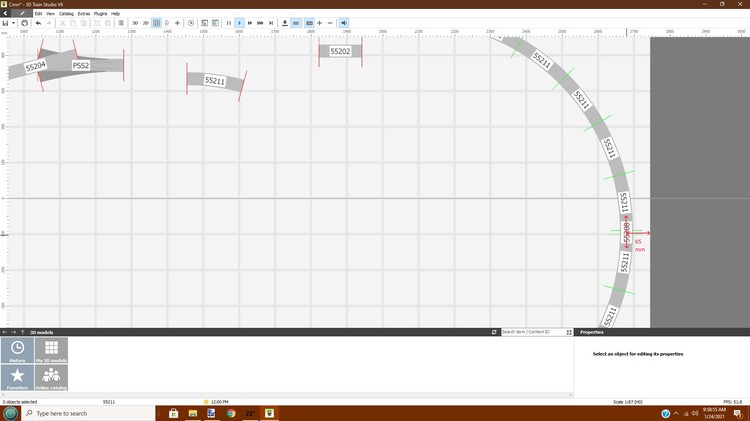Click the Scale 1:87 (H0) status text
The image size is (750, 421).
click(x=628, y=402)
